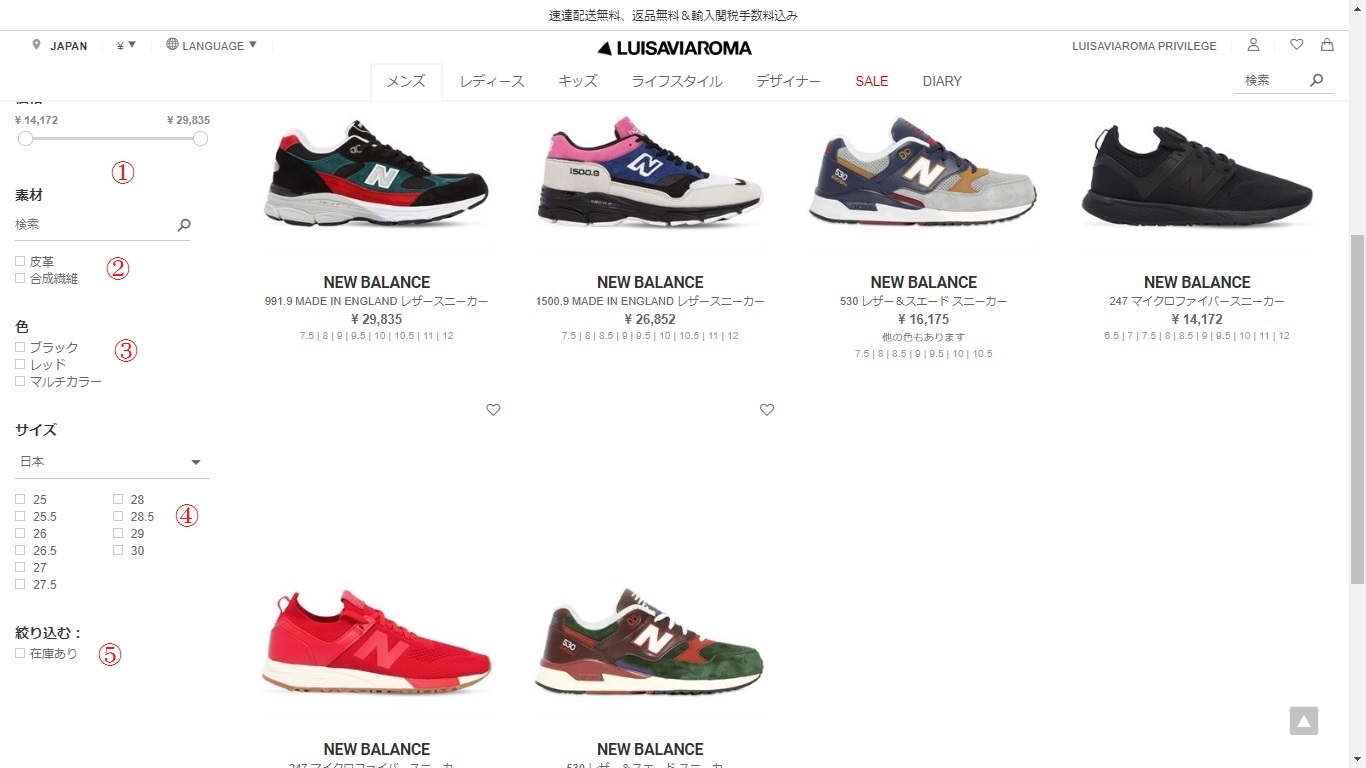This screenshot has width=1366, height=768.
Task: Check the ブラック color filter
Action: point(20,347)
